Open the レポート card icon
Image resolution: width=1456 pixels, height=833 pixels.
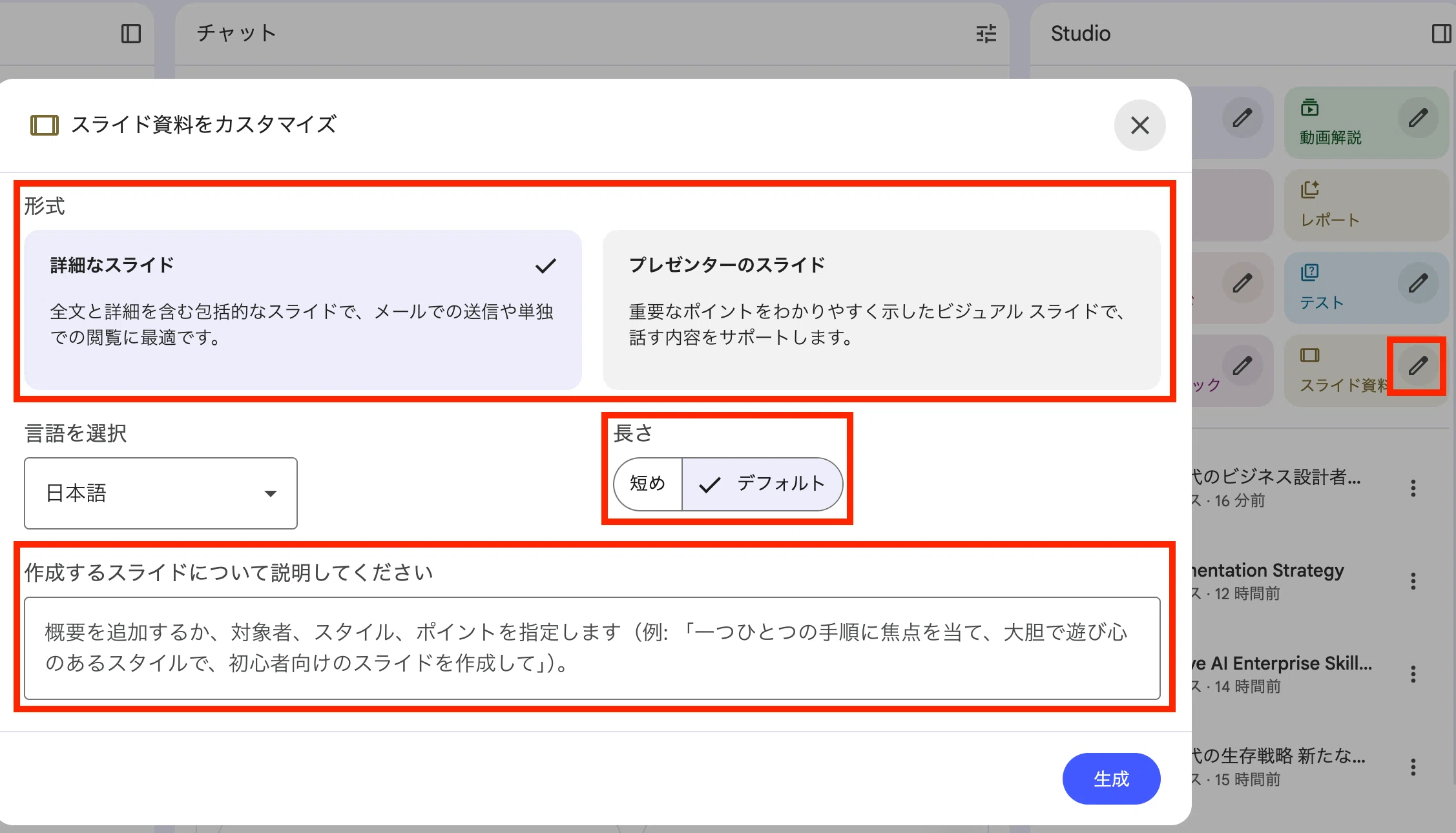coord(1310,190)
